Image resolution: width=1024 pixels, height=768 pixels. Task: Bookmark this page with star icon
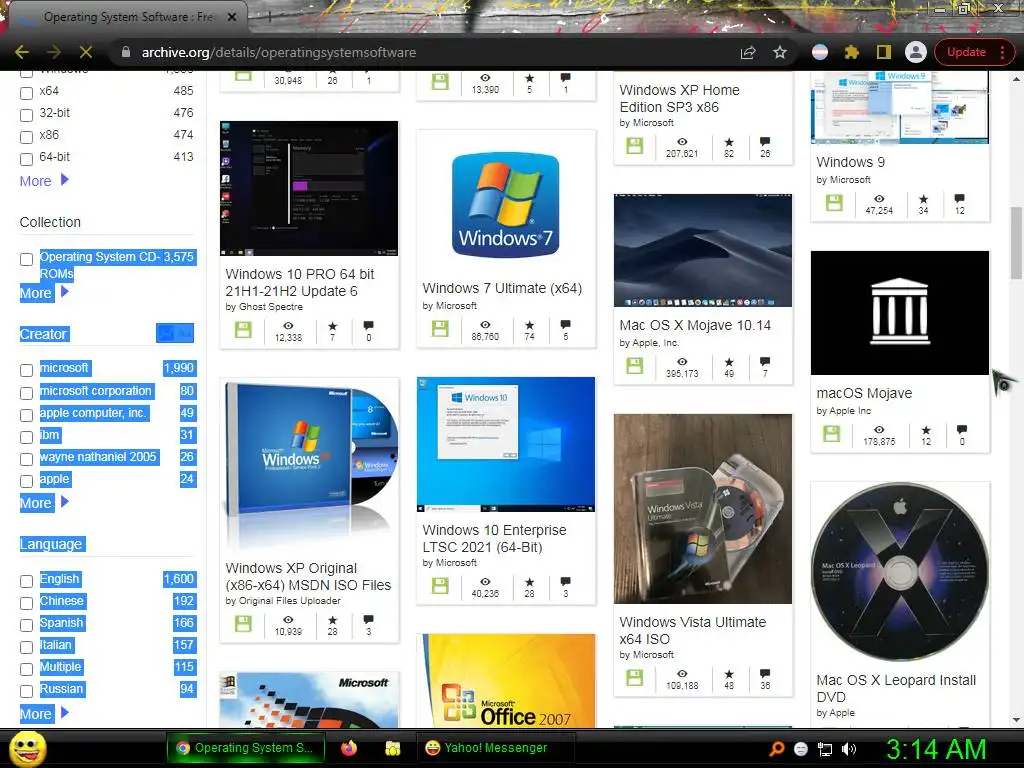click(x=780, y=52)
